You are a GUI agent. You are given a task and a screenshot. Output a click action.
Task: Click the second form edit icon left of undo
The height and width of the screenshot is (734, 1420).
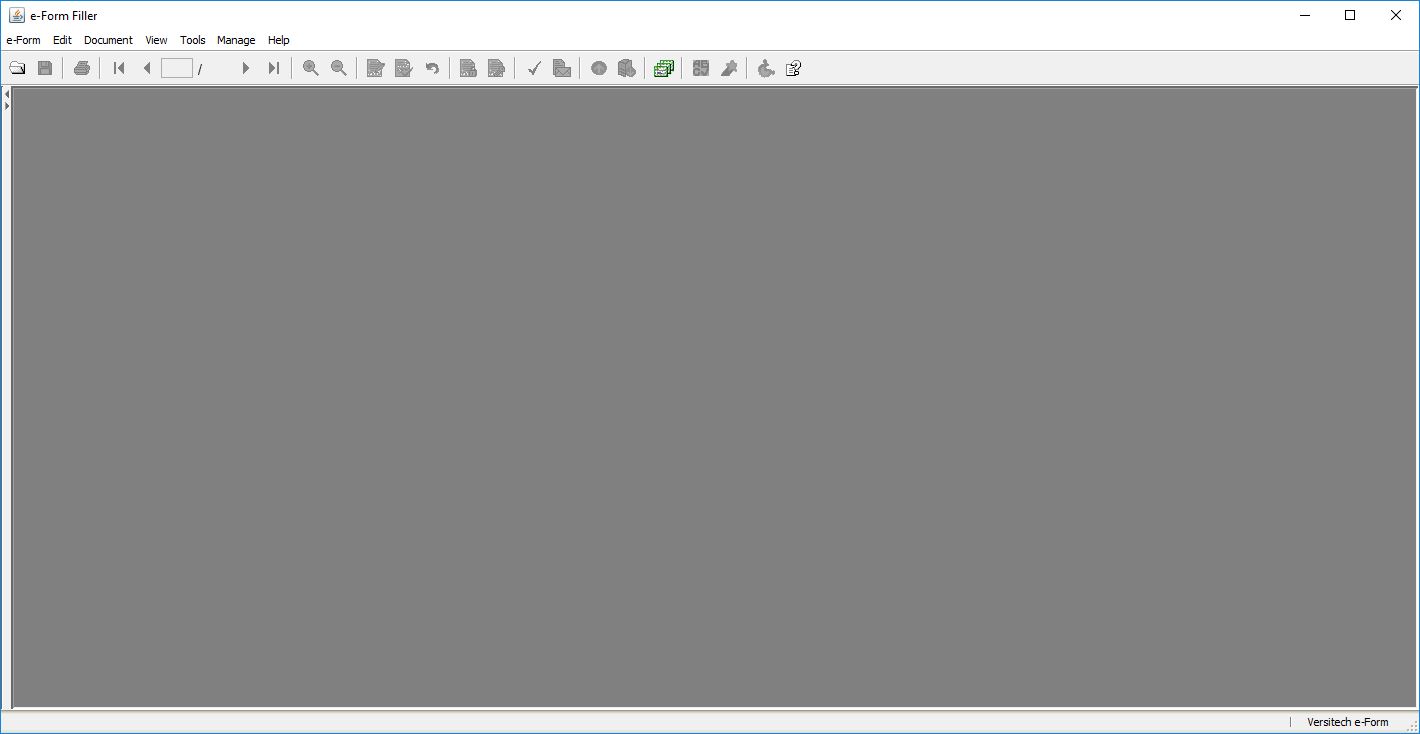pos(404,68)
